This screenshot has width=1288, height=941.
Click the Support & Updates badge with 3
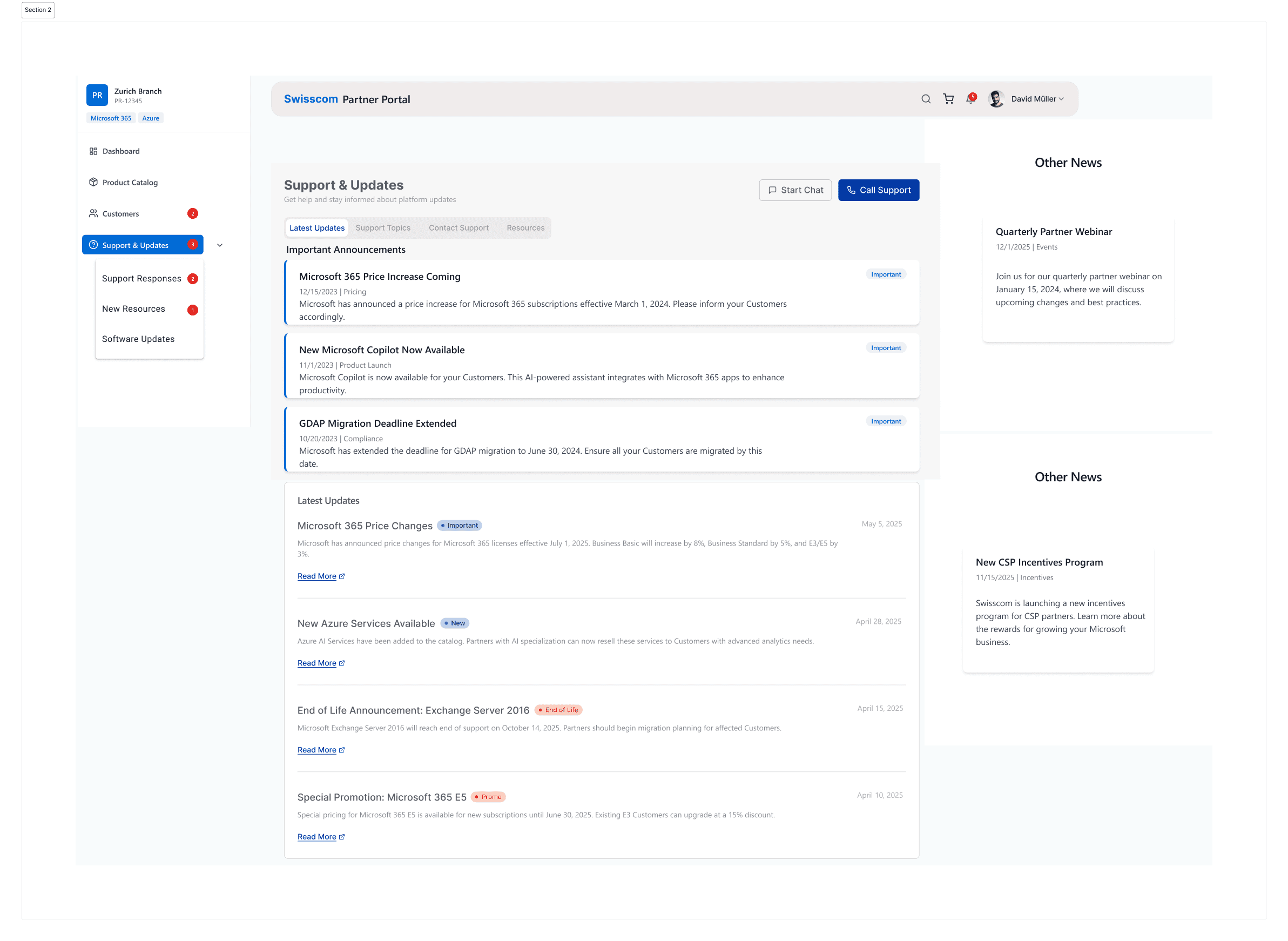click(x=192, y=245)
